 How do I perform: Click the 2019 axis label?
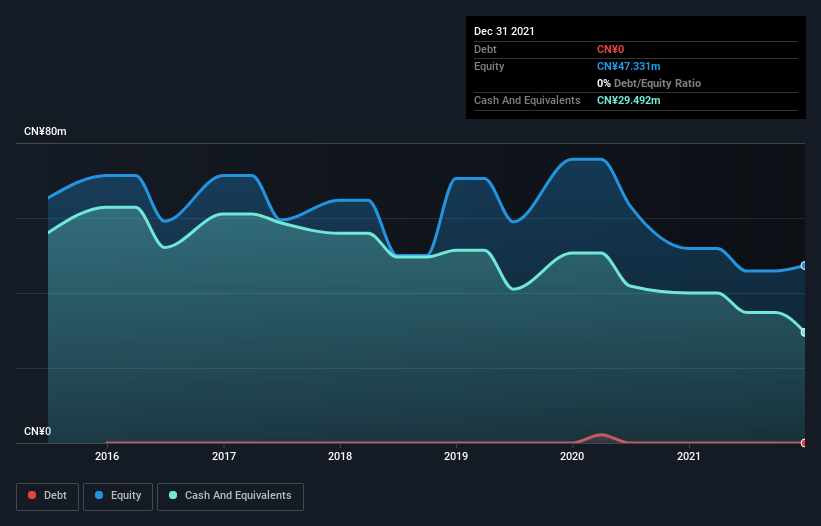(x=456, y=456)
